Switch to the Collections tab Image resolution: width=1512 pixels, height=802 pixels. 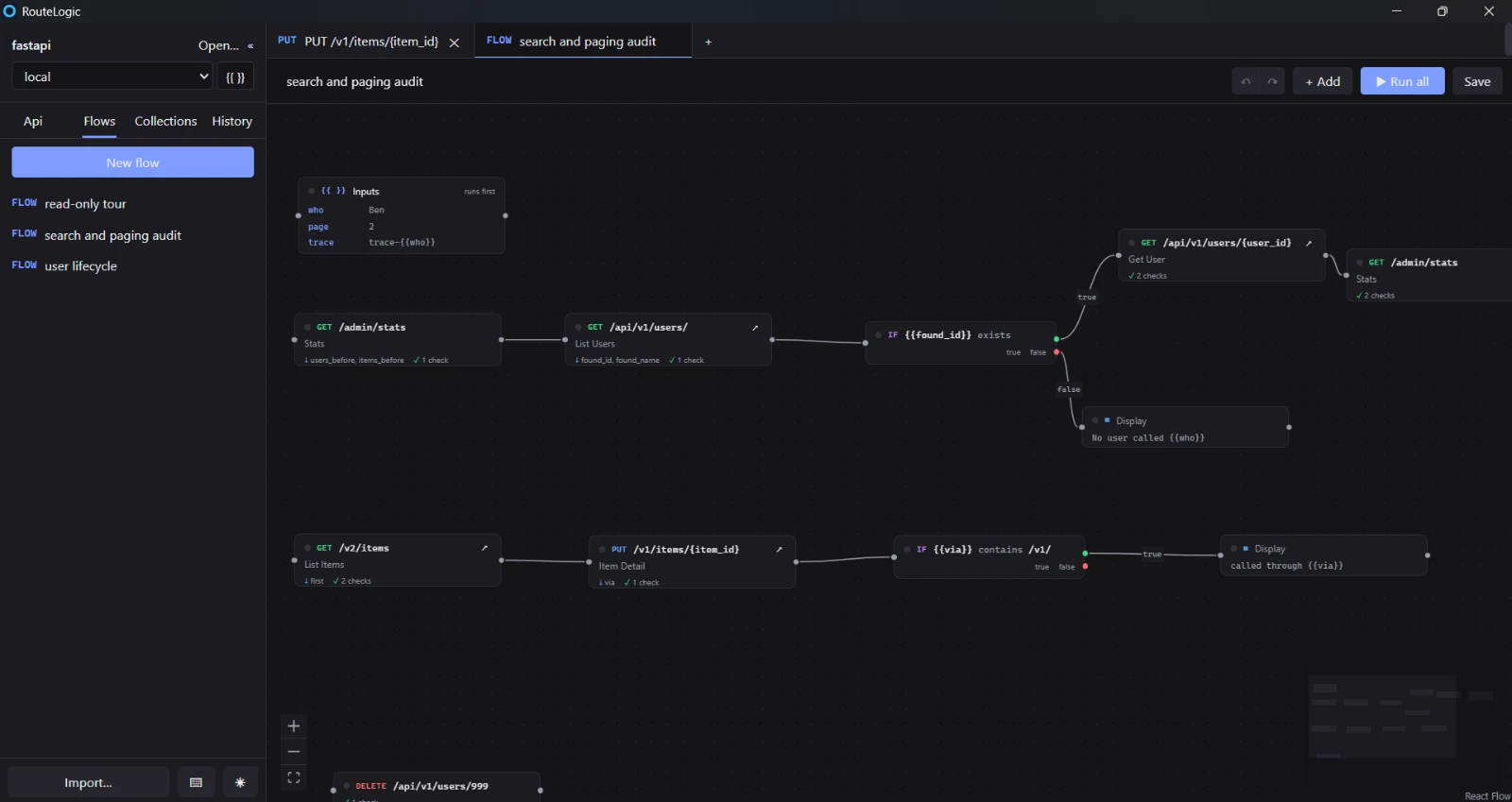pos(165,121)
